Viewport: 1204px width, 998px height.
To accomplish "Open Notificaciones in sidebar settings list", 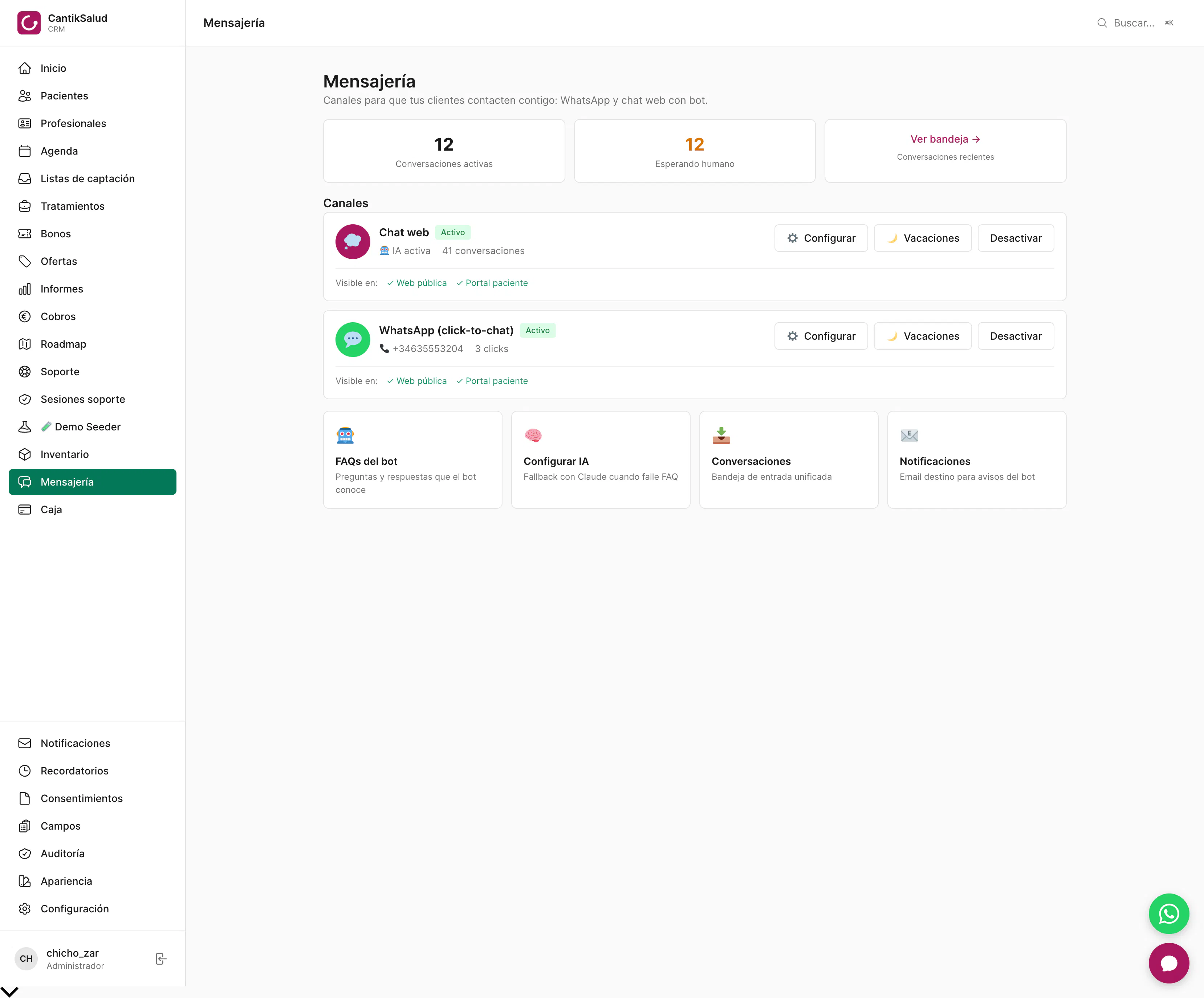I will tap(92, 743).
